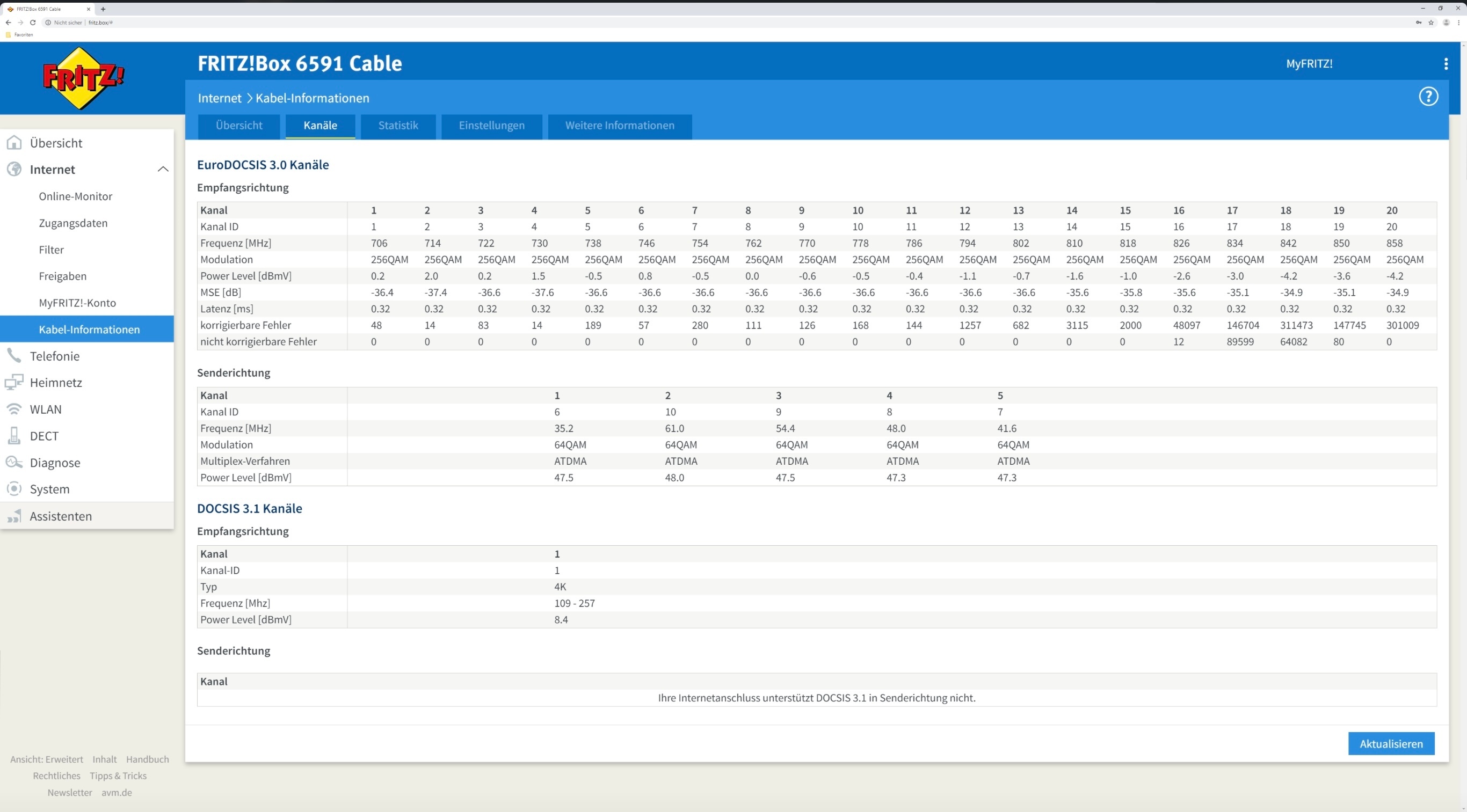Click the '109 - 257' frequency value
The width and height of the screenshot is (1467, 812).
[574, 603]
